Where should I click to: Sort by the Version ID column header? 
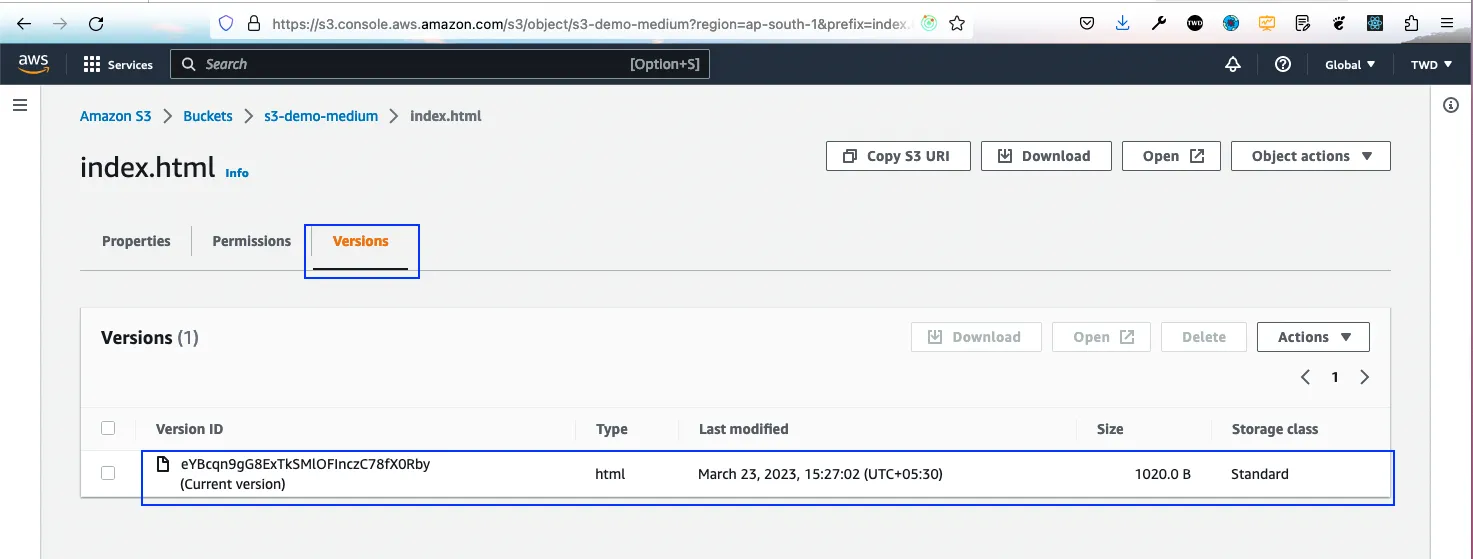coord(189,429)
